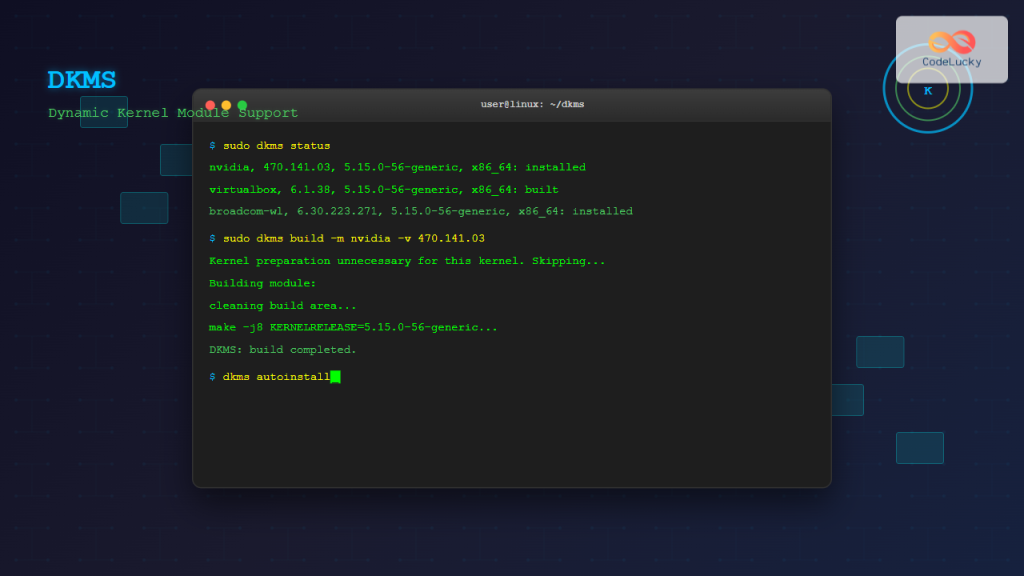Select the nvidia installed status line
This screenshot has height=576, width=1024.
tap(397, 167)
